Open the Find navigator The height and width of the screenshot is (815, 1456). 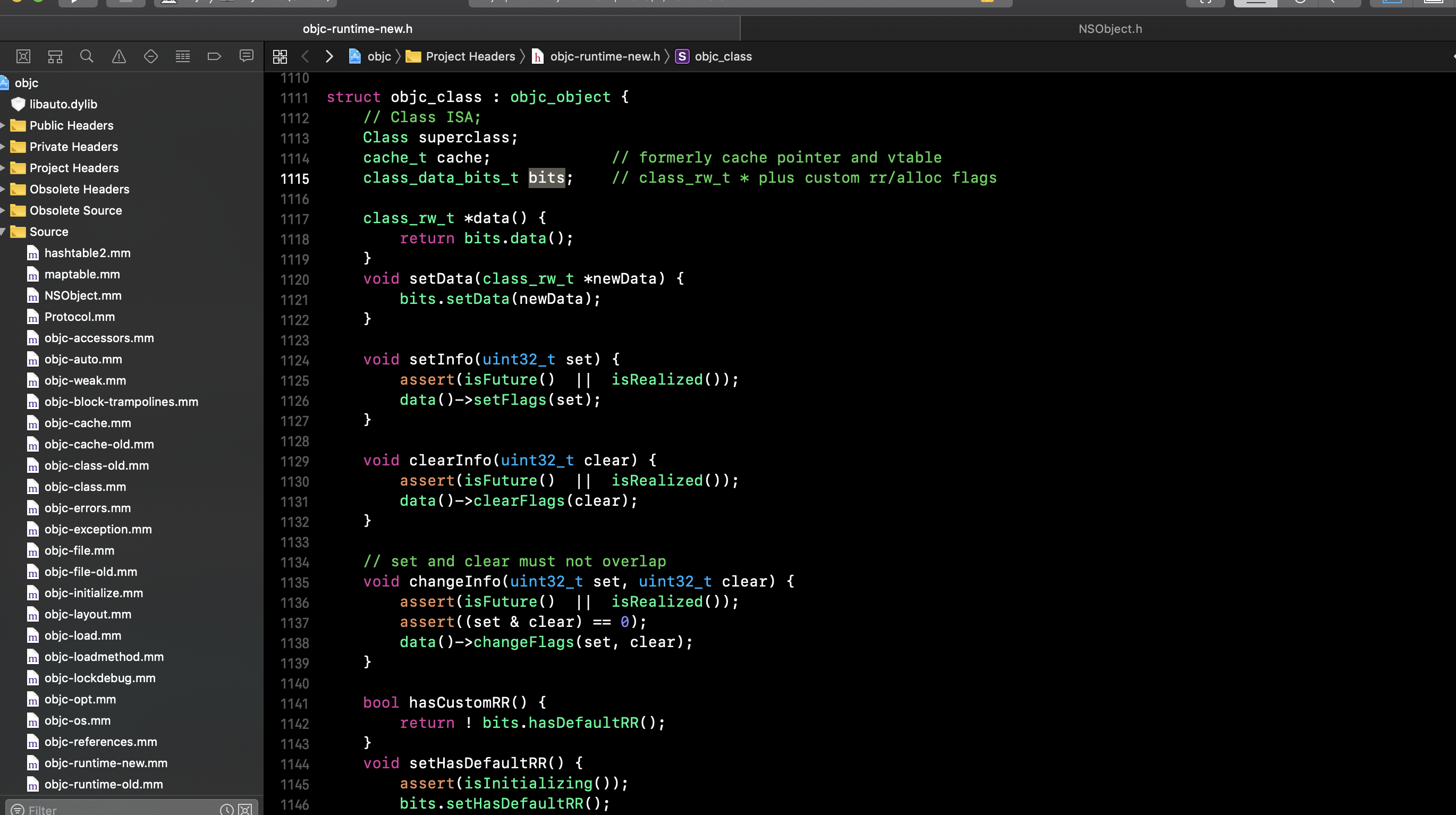pos(87,56)
